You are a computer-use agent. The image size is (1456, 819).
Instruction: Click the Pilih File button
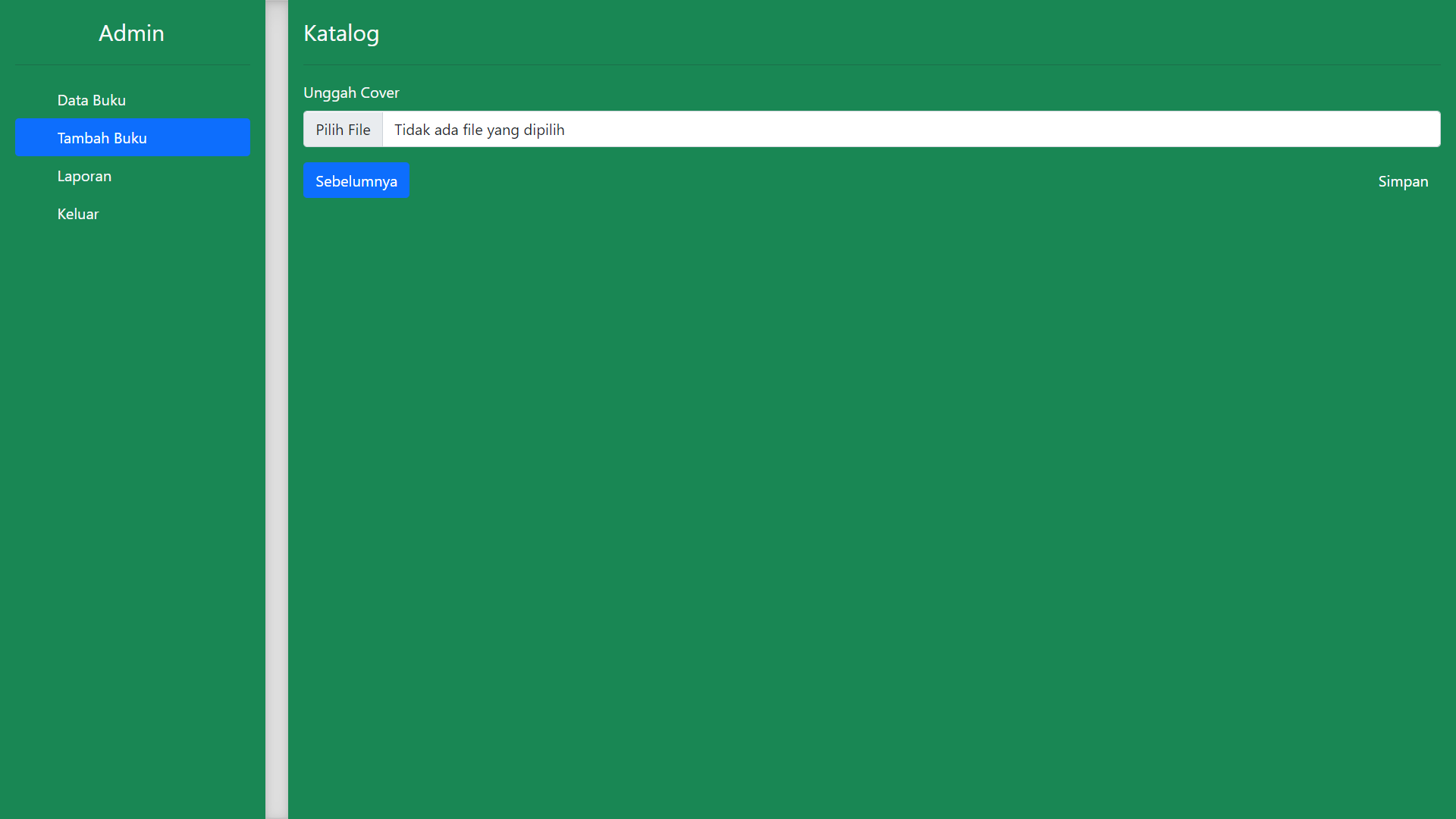pyautogui.click(x=344, y=129)
